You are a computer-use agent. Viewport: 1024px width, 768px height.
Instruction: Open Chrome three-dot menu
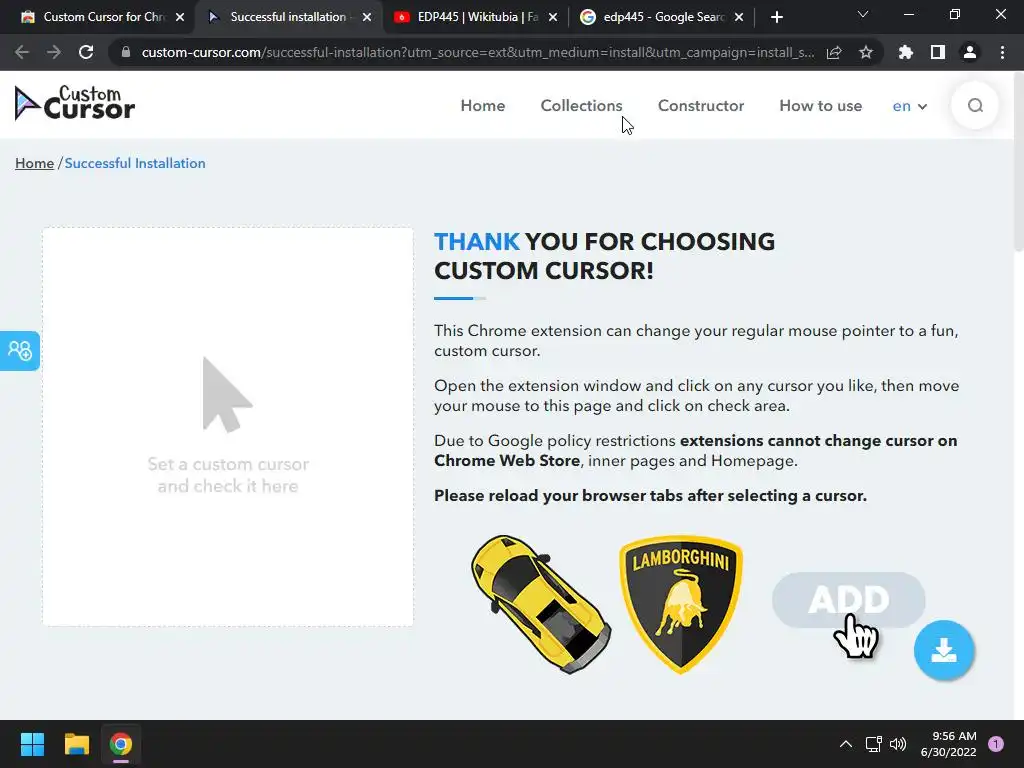pyautogui.click(x=1002, y=52)
